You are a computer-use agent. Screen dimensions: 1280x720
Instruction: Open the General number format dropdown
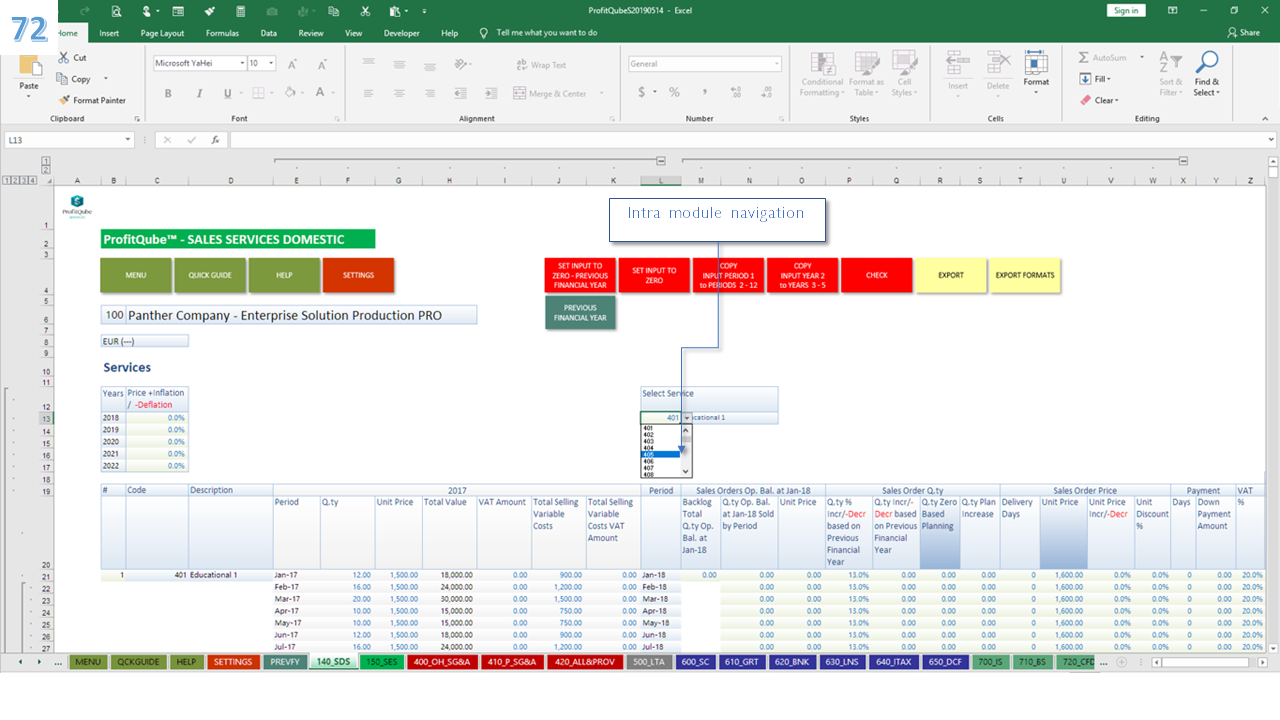pos(776,64)
